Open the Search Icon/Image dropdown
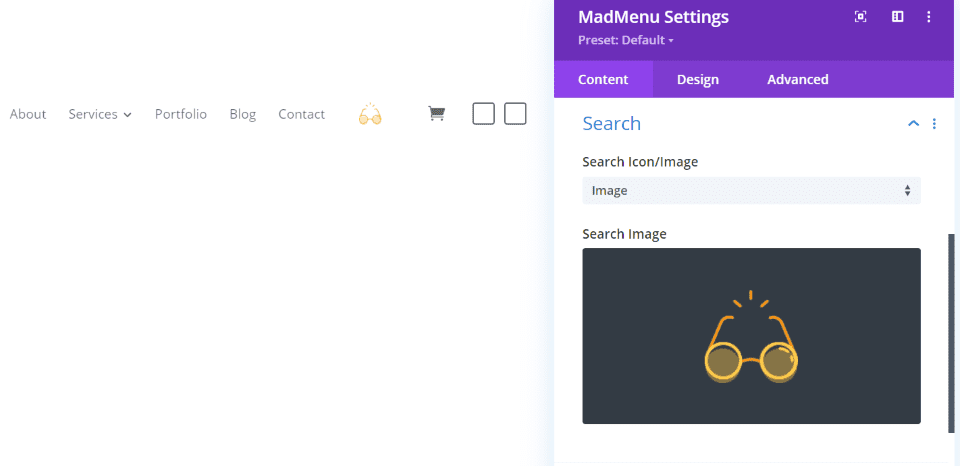 click(751, 190)
